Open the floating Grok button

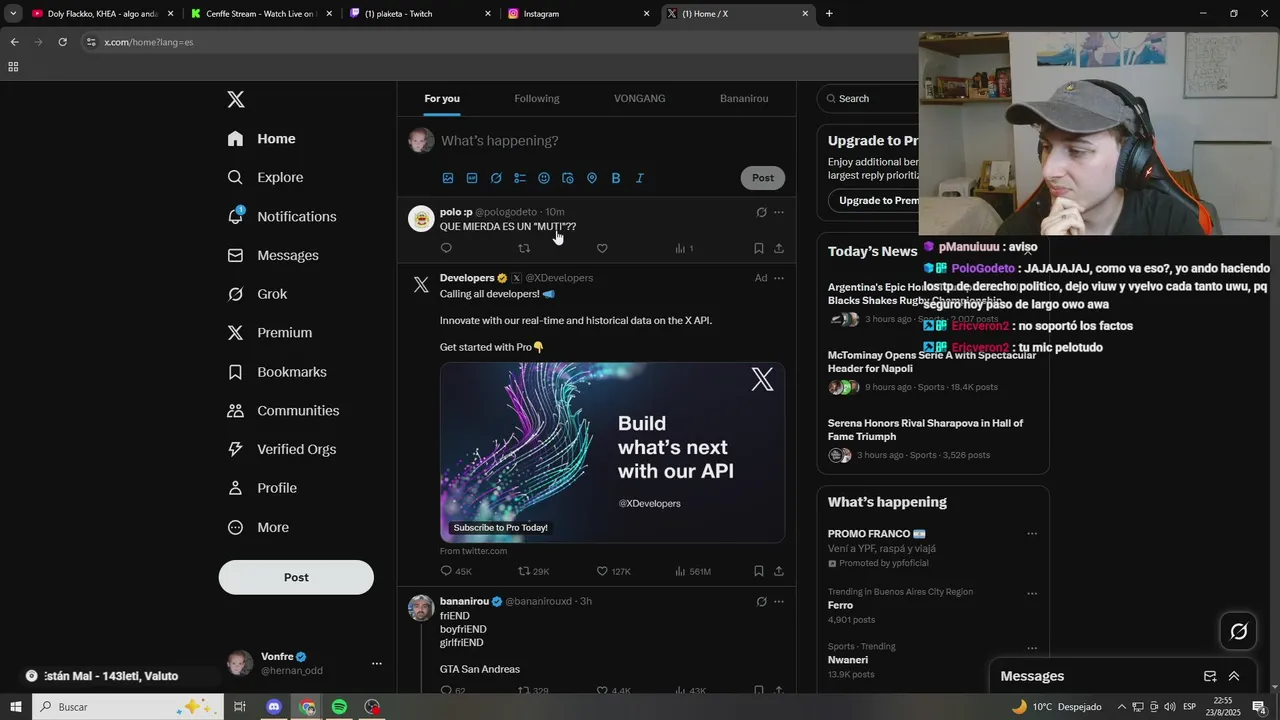click(x=1238, y=631)
